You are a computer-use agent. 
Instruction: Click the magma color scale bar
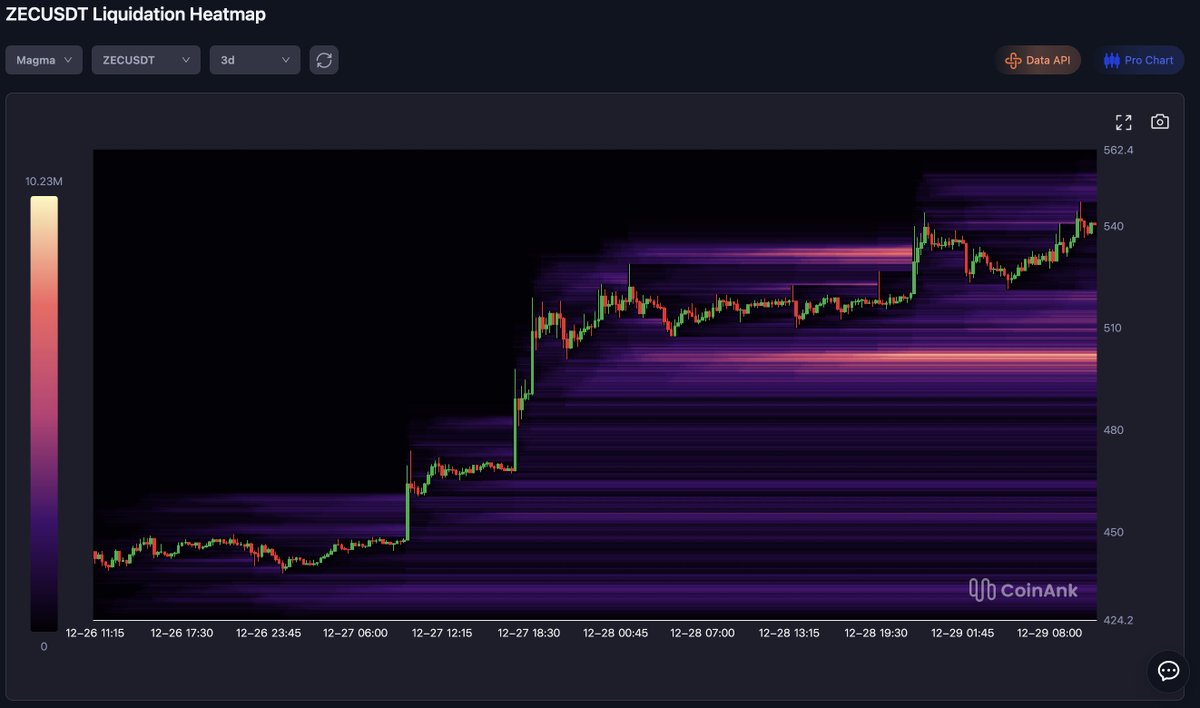tap(44, 413)
